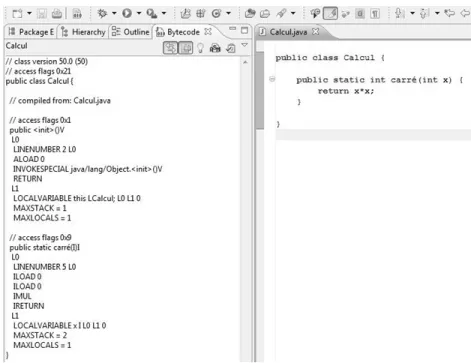Click 'return x*x;' in the editor
Viewport: 471px width, 363px height.
[x=346, y=91]
